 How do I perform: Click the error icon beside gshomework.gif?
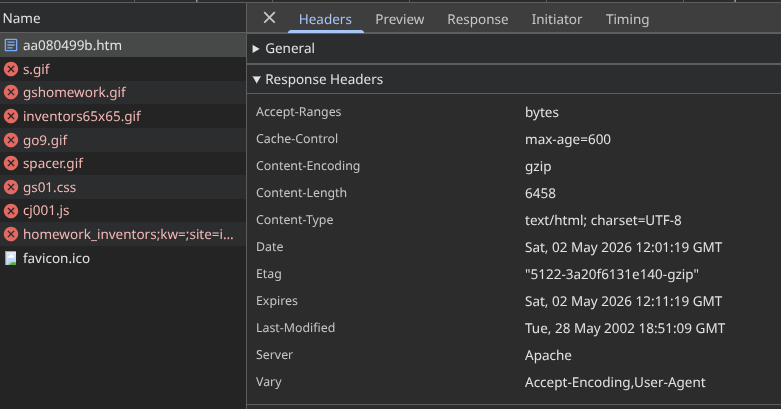pos(10,92)
